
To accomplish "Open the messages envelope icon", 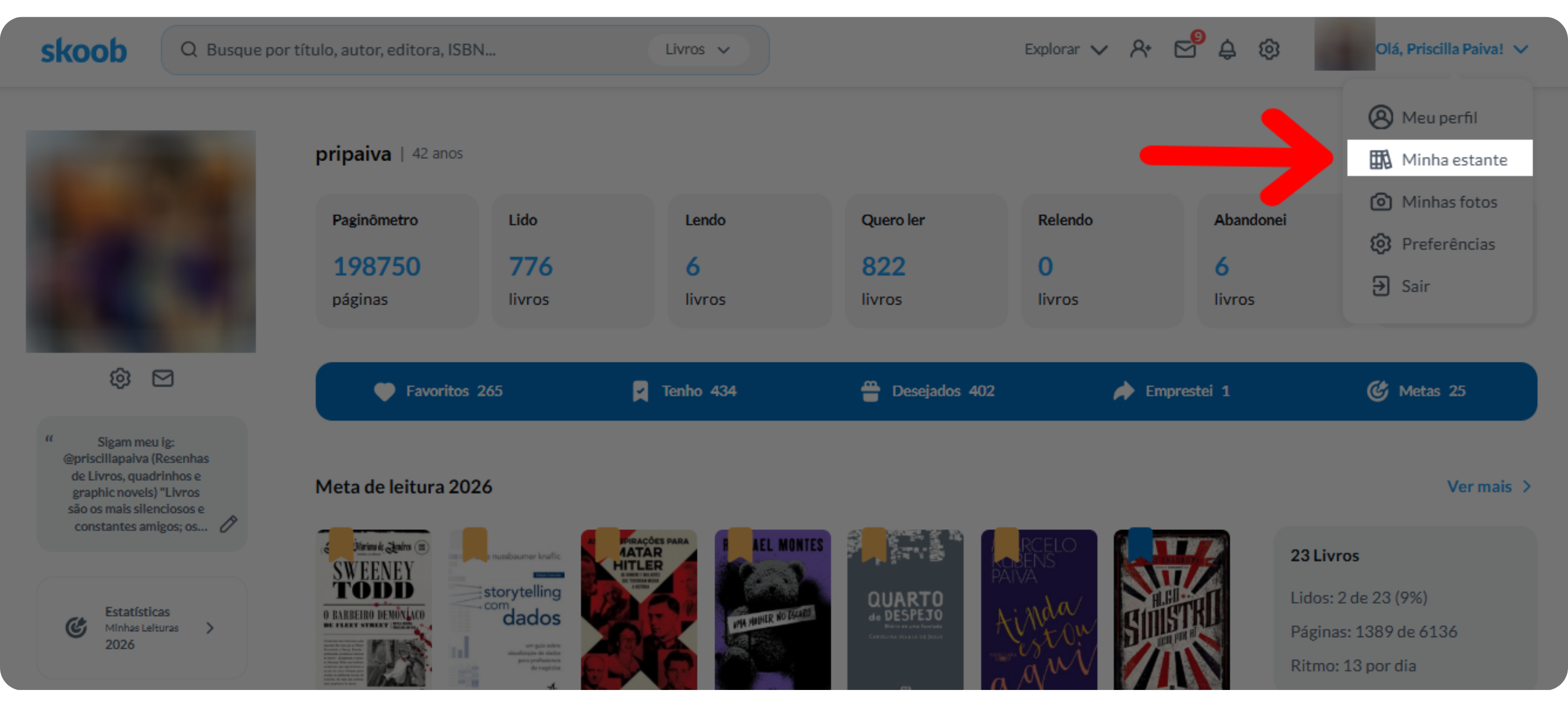I will (1184, 48).
